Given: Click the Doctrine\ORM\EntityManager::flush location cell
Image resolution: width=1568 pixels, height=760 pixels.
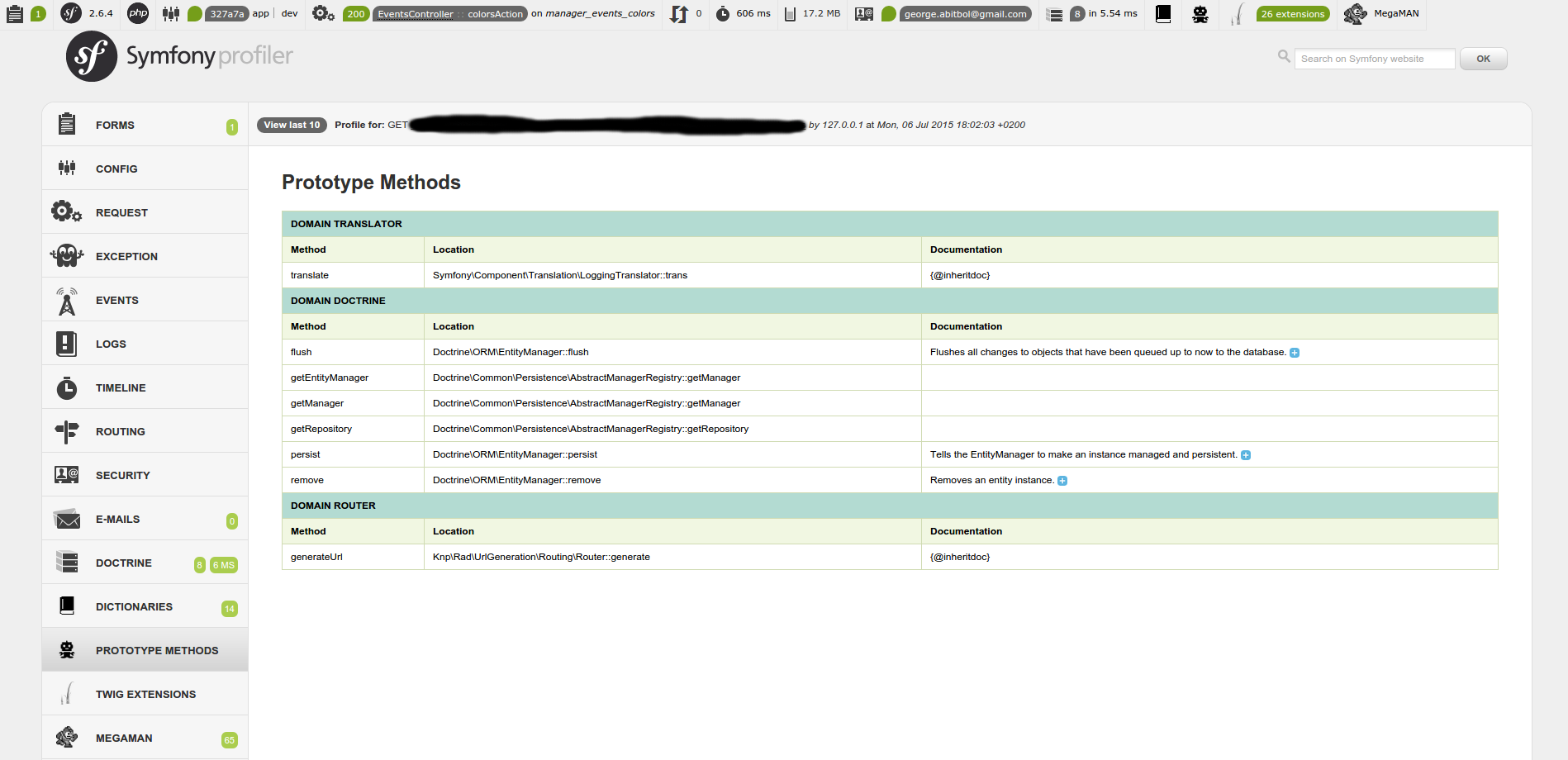Looking at the screenshot, I should 672,352.
